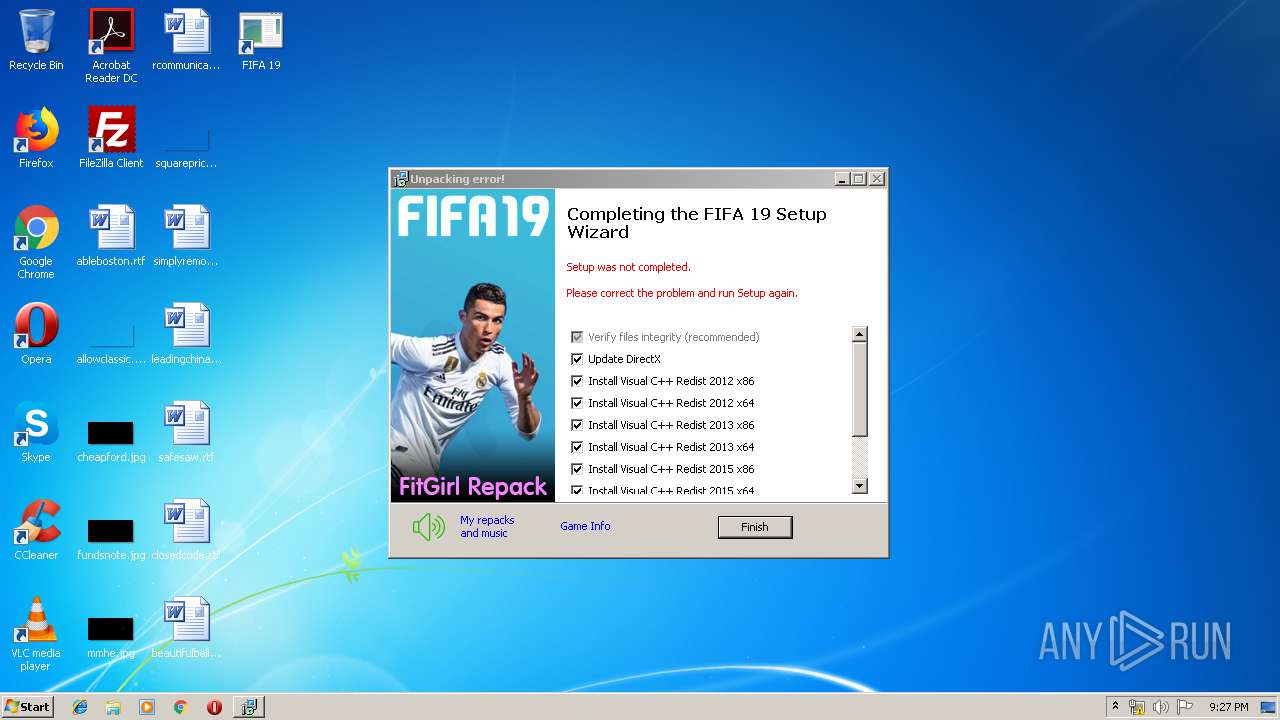Minimize the FIFA 19 setup window
The height and width of the screenshot is (720, 1280).
click(843, 179)
